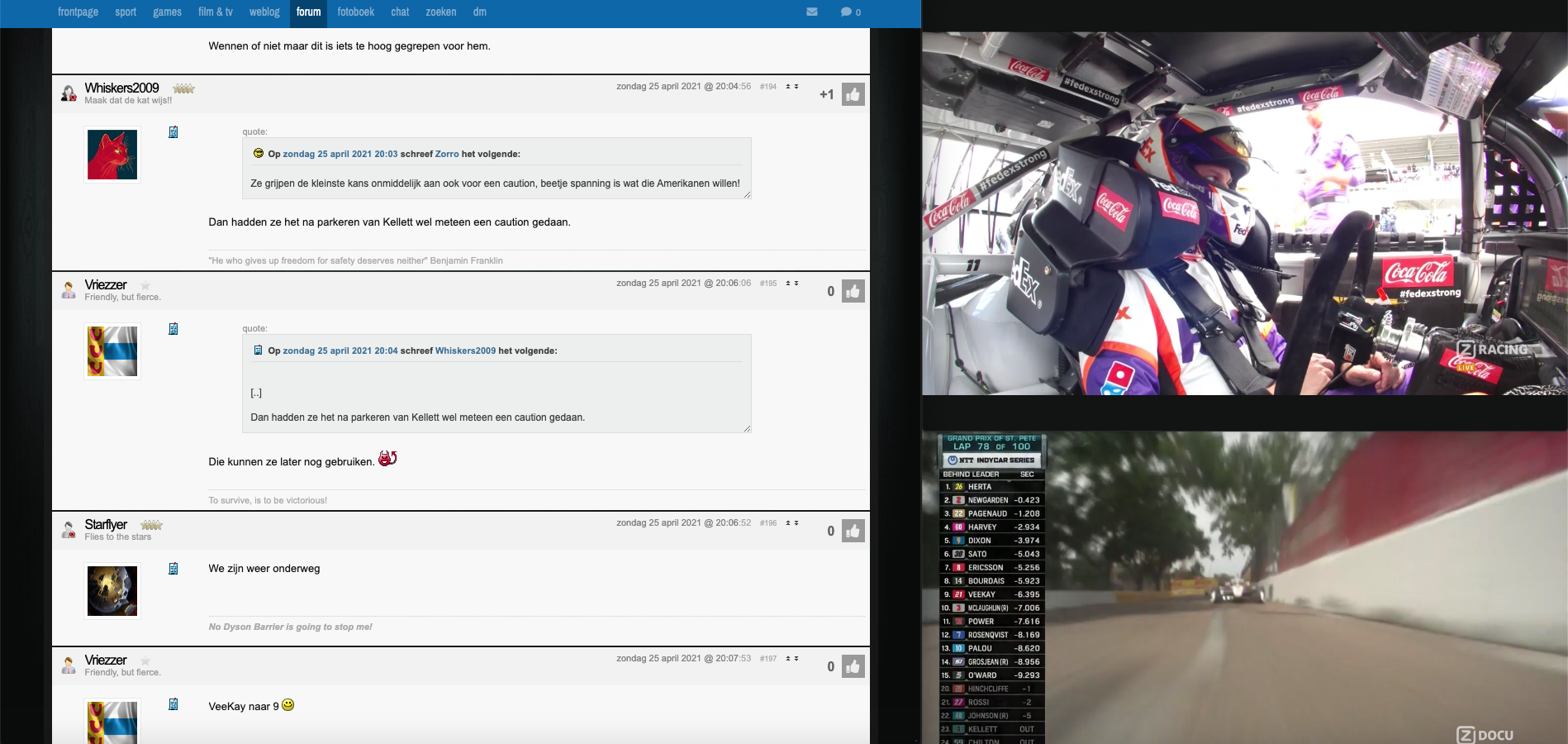This screenshot has height=744, width=1568.
Task: Click the text 'We zijn weer onderweg'
Action: pyautogui.click(x=264, y=569)
